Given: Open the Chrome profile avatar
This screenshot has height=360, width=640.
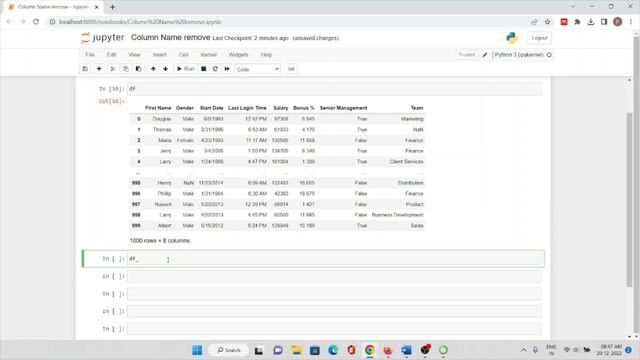Looking at the screenshot, I should point(618,22).
